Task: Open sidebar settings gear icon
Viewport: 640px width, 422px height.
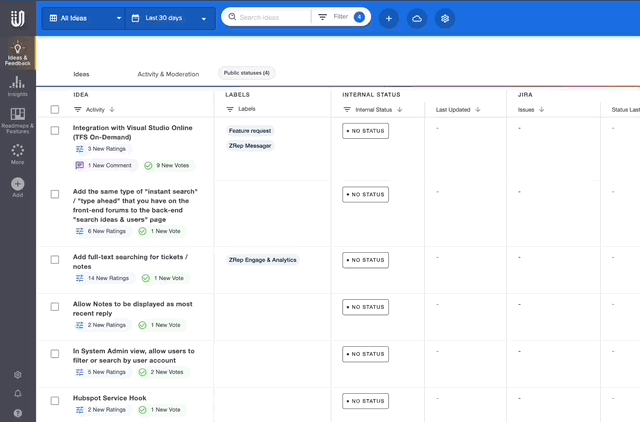Action: click(18, 375)
